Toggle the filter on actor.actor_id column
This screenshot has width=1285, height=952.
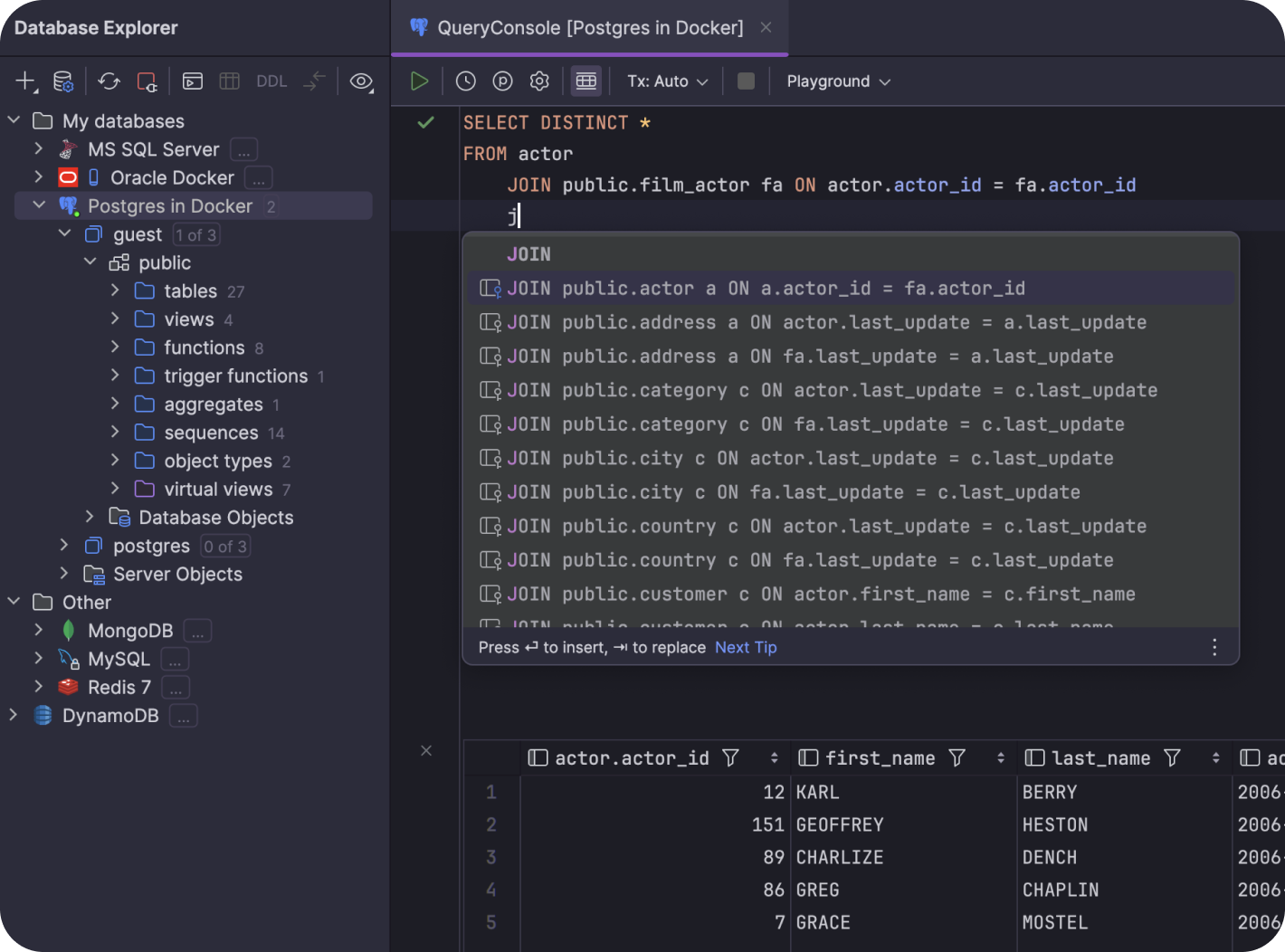[x=730, y=757]
